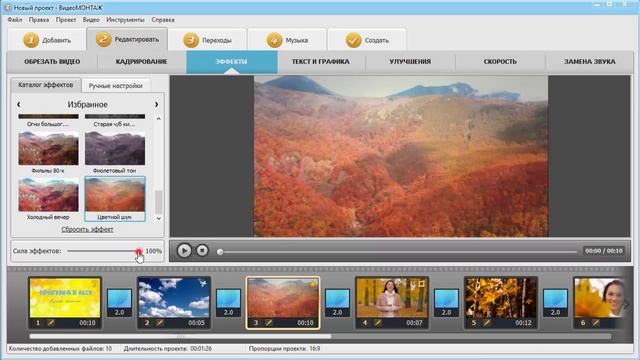Switch to УЛУЧШЕНИЯ section
Image resolution: width=640 pixels, height=360 pixels.
[410, 62]
